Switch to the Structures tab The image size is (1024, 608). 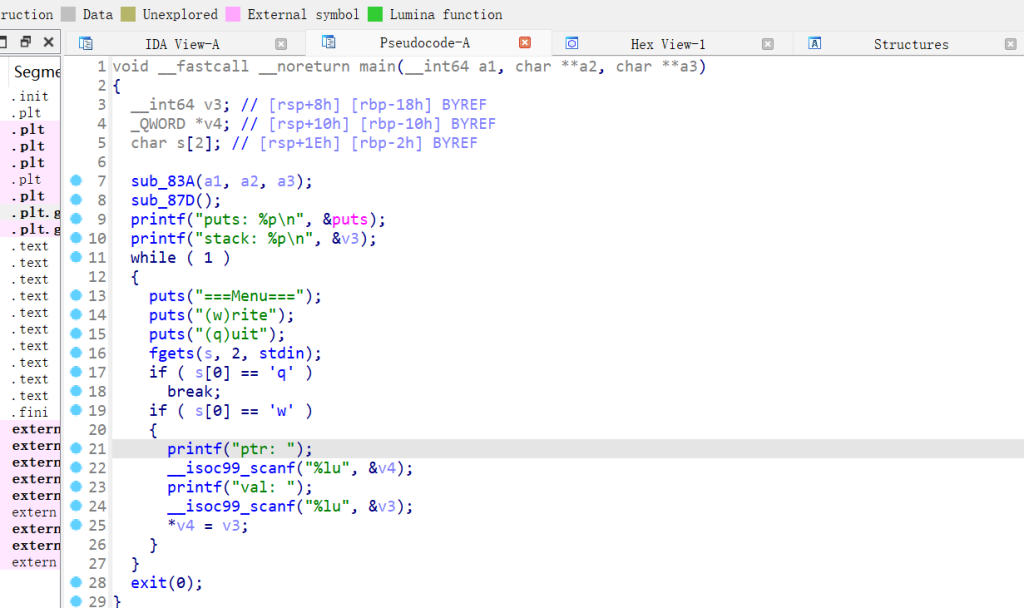point(910,44)
